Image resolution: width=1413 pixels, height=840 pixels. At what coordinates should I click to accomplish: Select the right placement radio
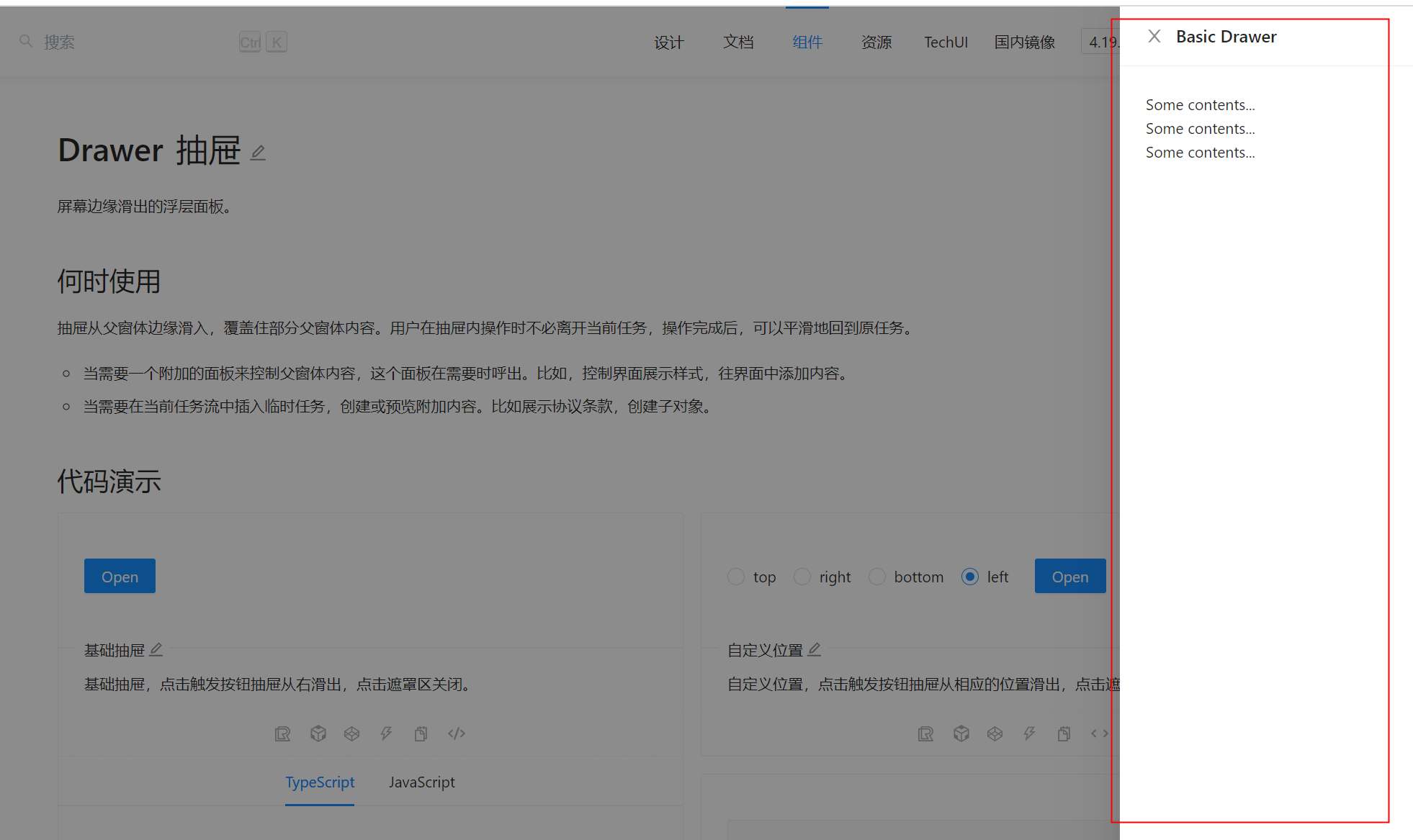pyautogui.click(x=802, y=577)
